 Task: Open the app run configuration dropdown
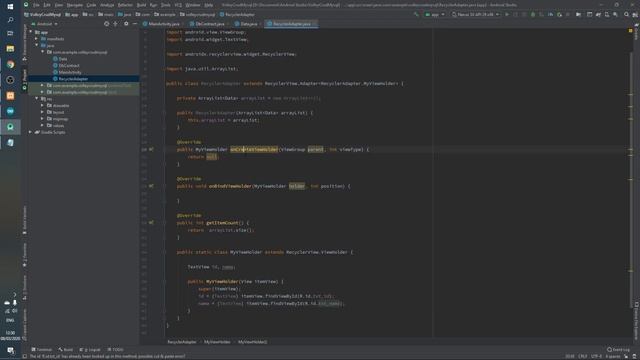[x=435, y=14]
